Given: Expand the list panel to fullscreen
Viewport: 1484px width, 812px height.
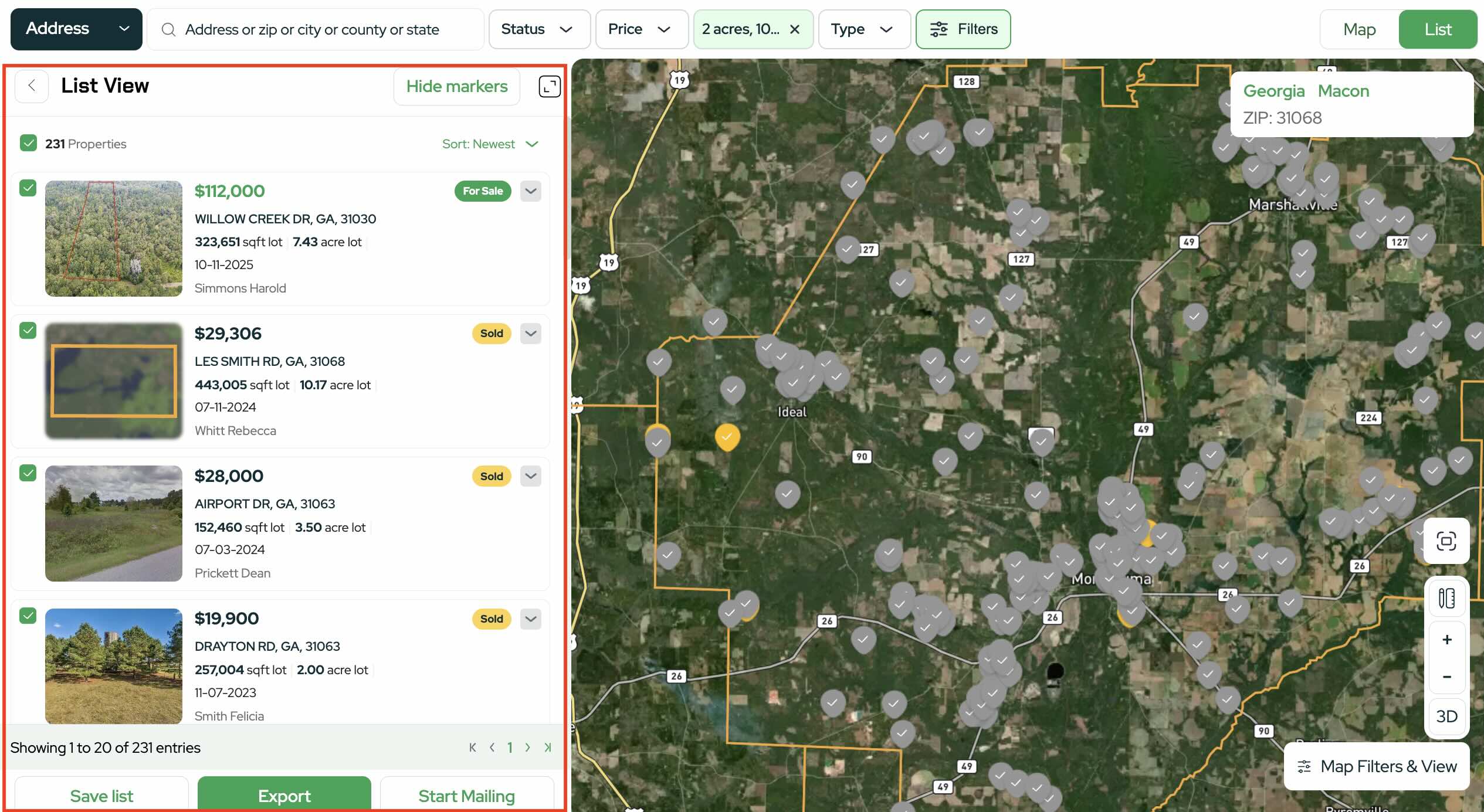Looking at the screenshot, I should tap(549, 86).
